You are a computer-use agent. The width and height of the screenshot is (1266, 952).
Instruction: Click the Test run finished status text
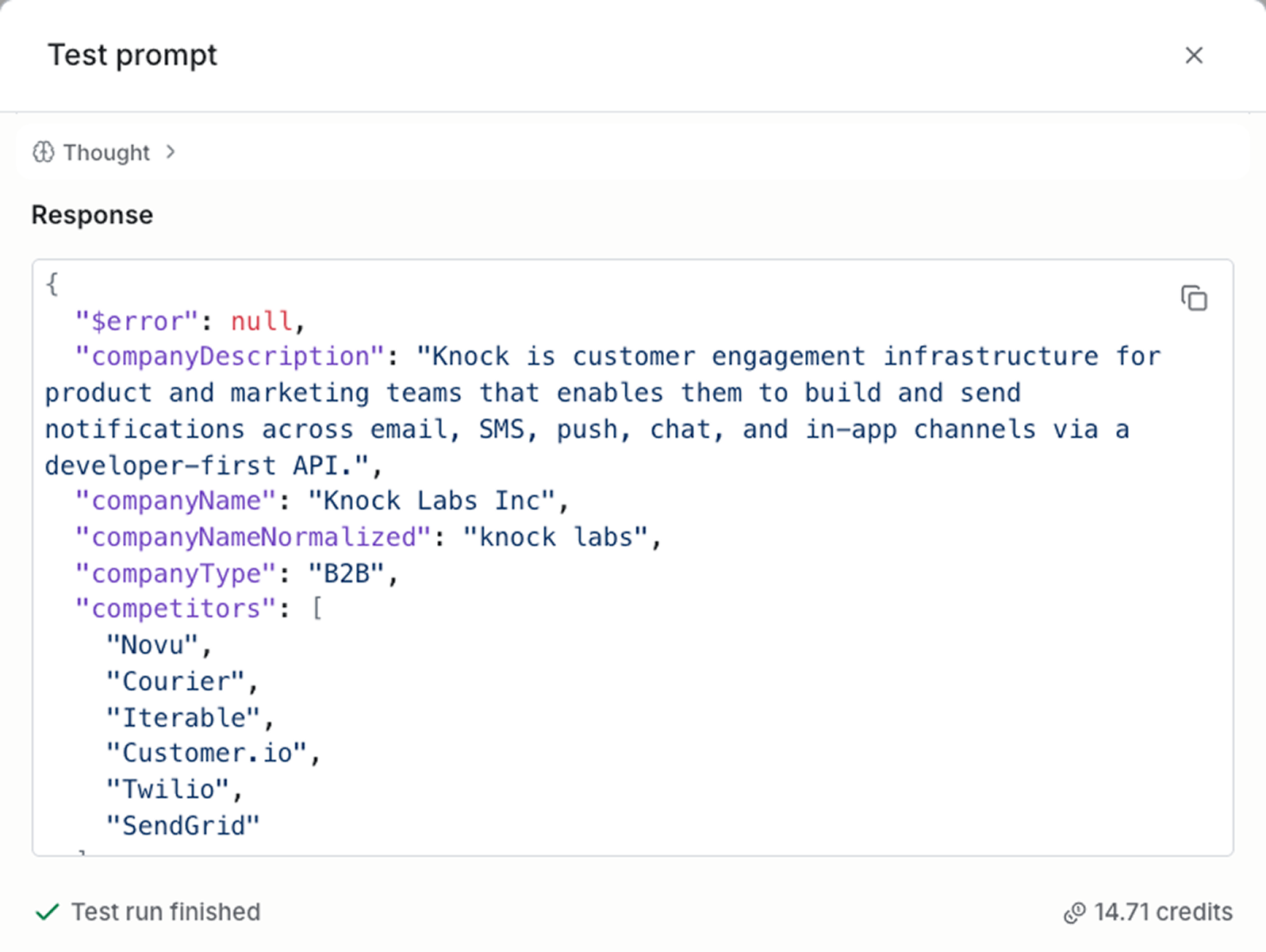coord(166,912)
